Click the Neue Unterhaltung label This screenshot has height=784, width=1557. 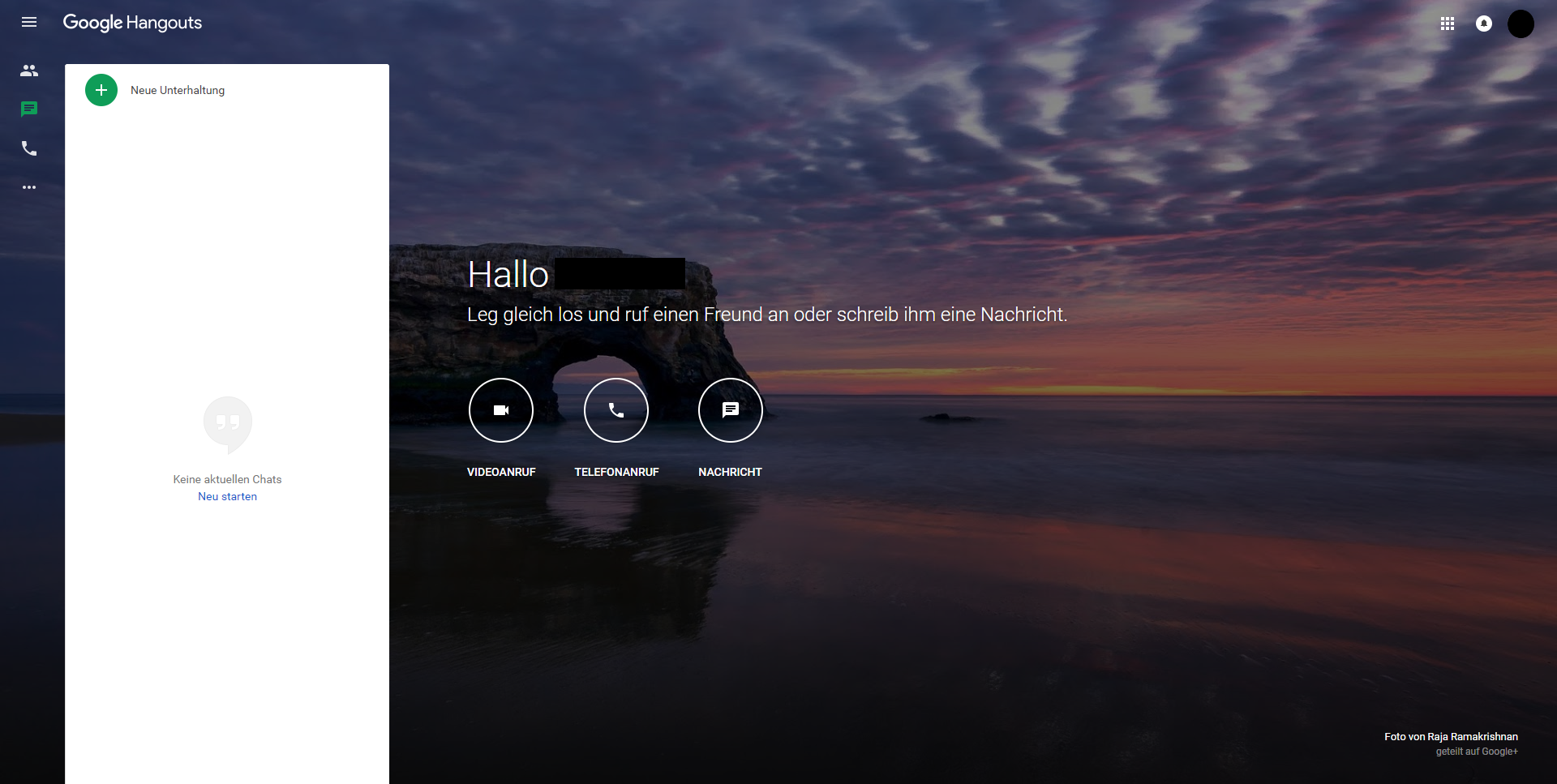178,90
